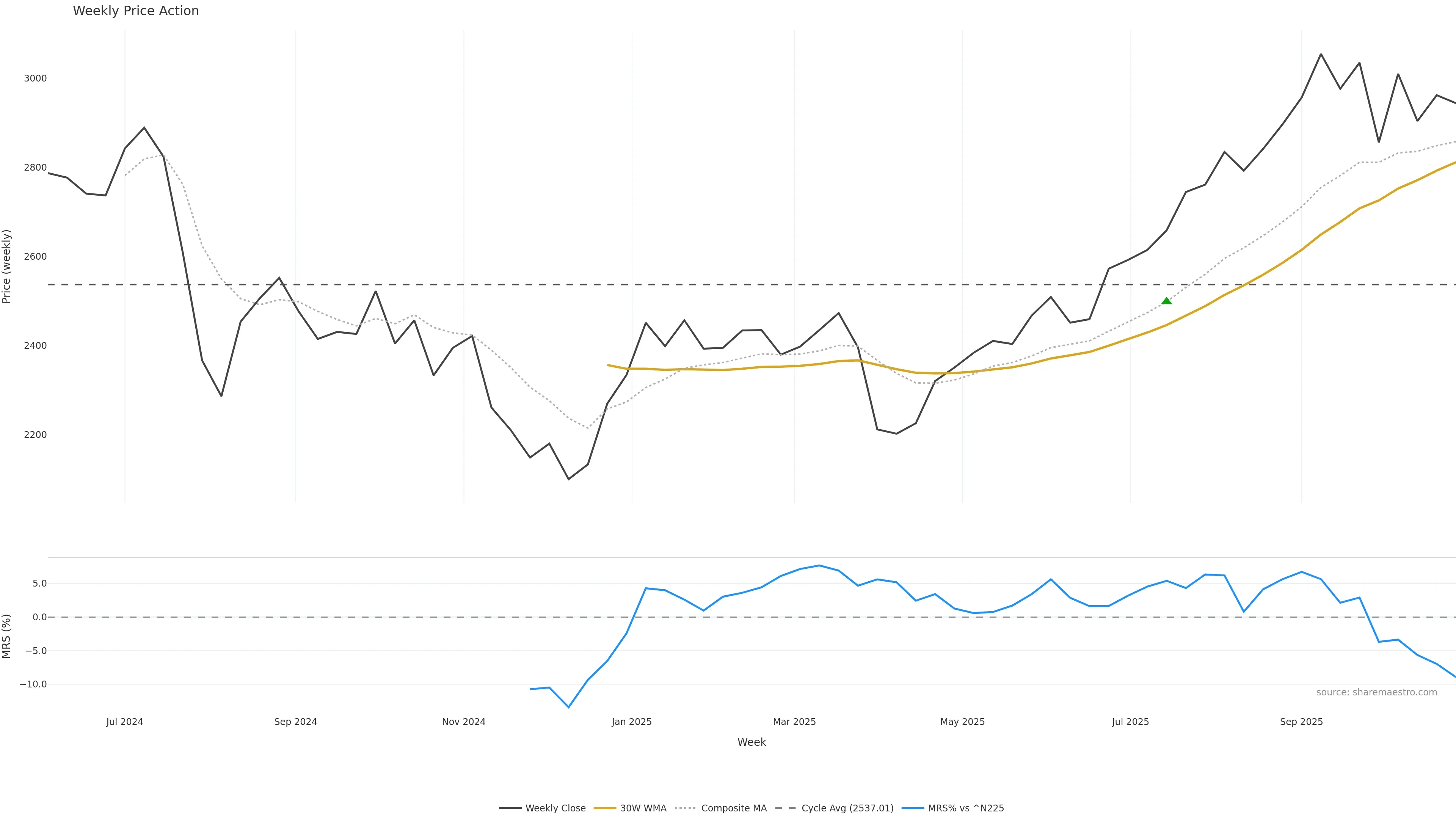Image resolution: width=1456 pixels, height=819 pixels.
Task: Click the gold 30W WMA legend swatch
Action: (x=604, y=808)
